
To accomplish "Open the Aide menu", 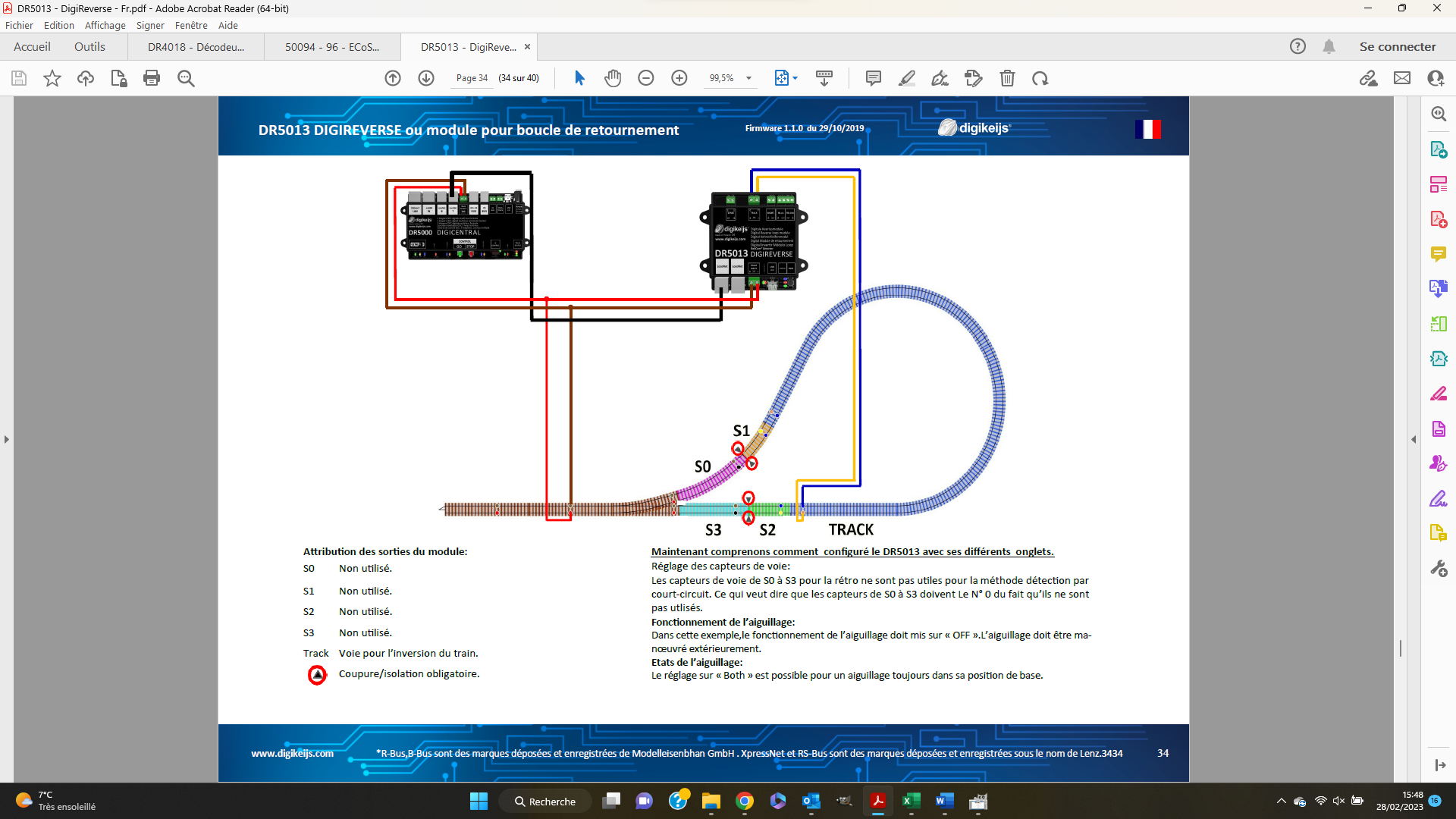I will coord(228,25).
